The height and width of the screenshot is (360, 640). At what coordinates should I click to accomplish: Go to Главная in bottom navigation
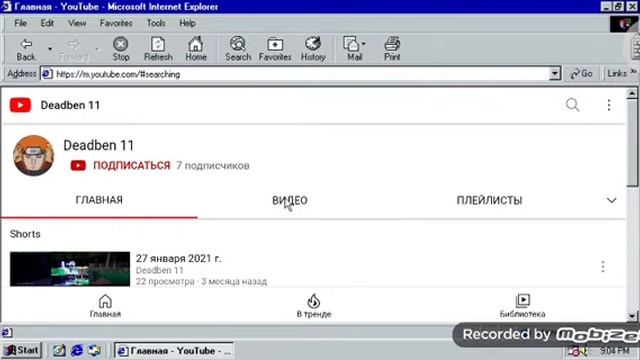[105, 306]
